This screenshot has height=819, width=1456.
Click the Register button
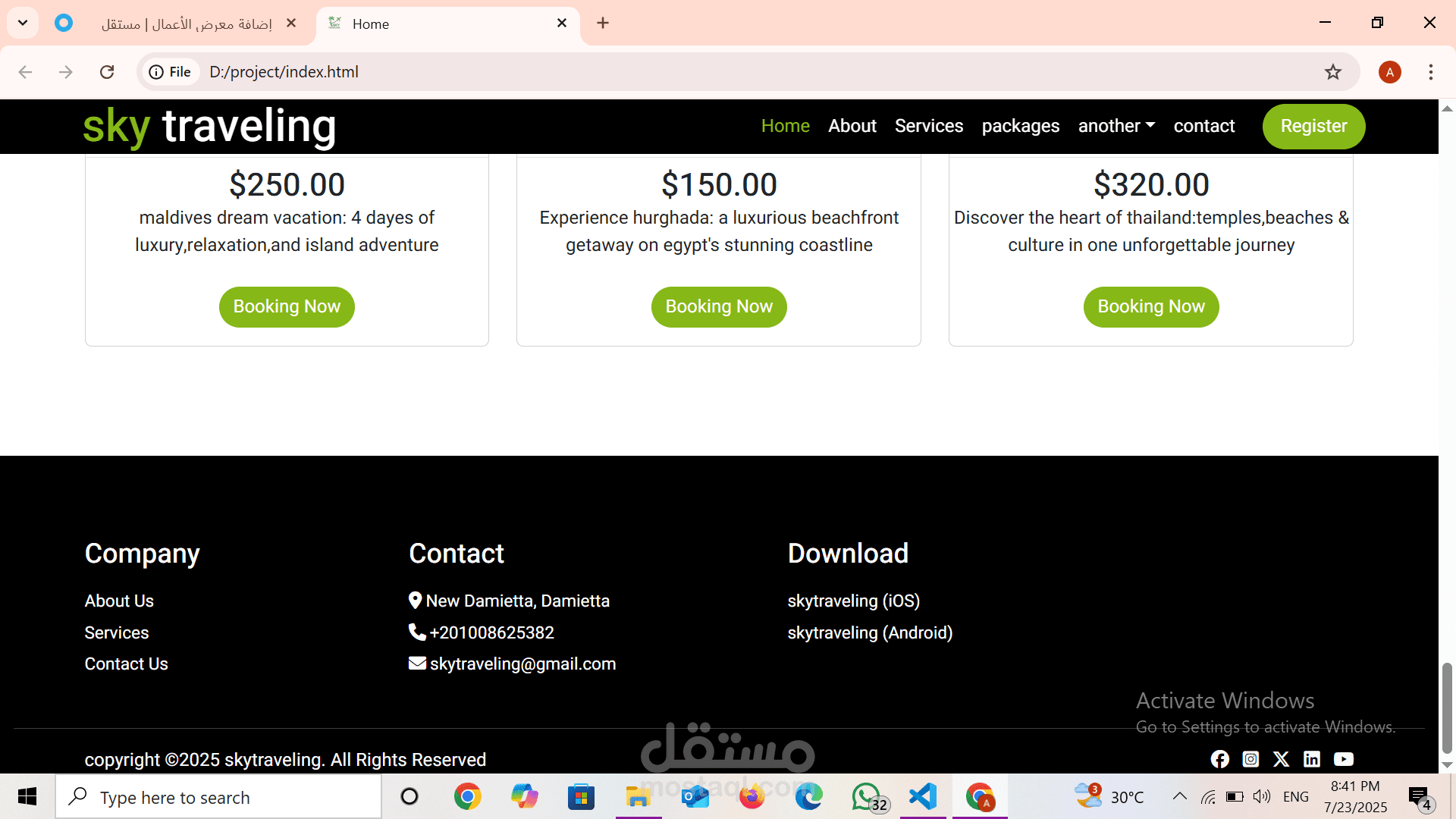pyautogui.click(x=1313, y=126)
